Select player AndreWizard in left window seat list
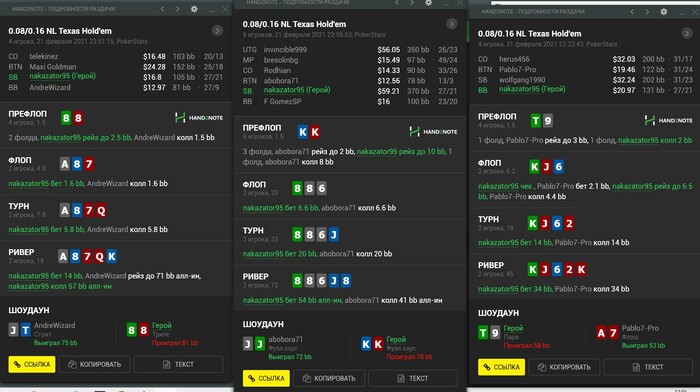This screenshot has width=700, height=392. 50,88
